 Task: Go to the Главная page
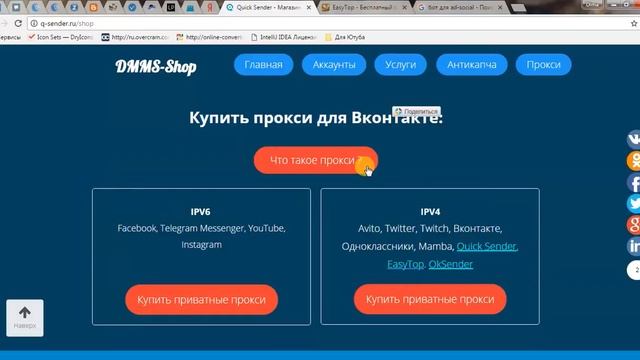coord(263,64)
